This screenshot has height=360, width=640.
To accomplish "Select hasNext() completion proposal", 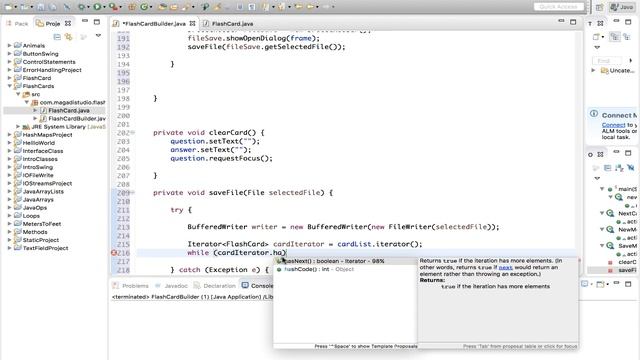I will pyautogui.click(x=344, y=261).
